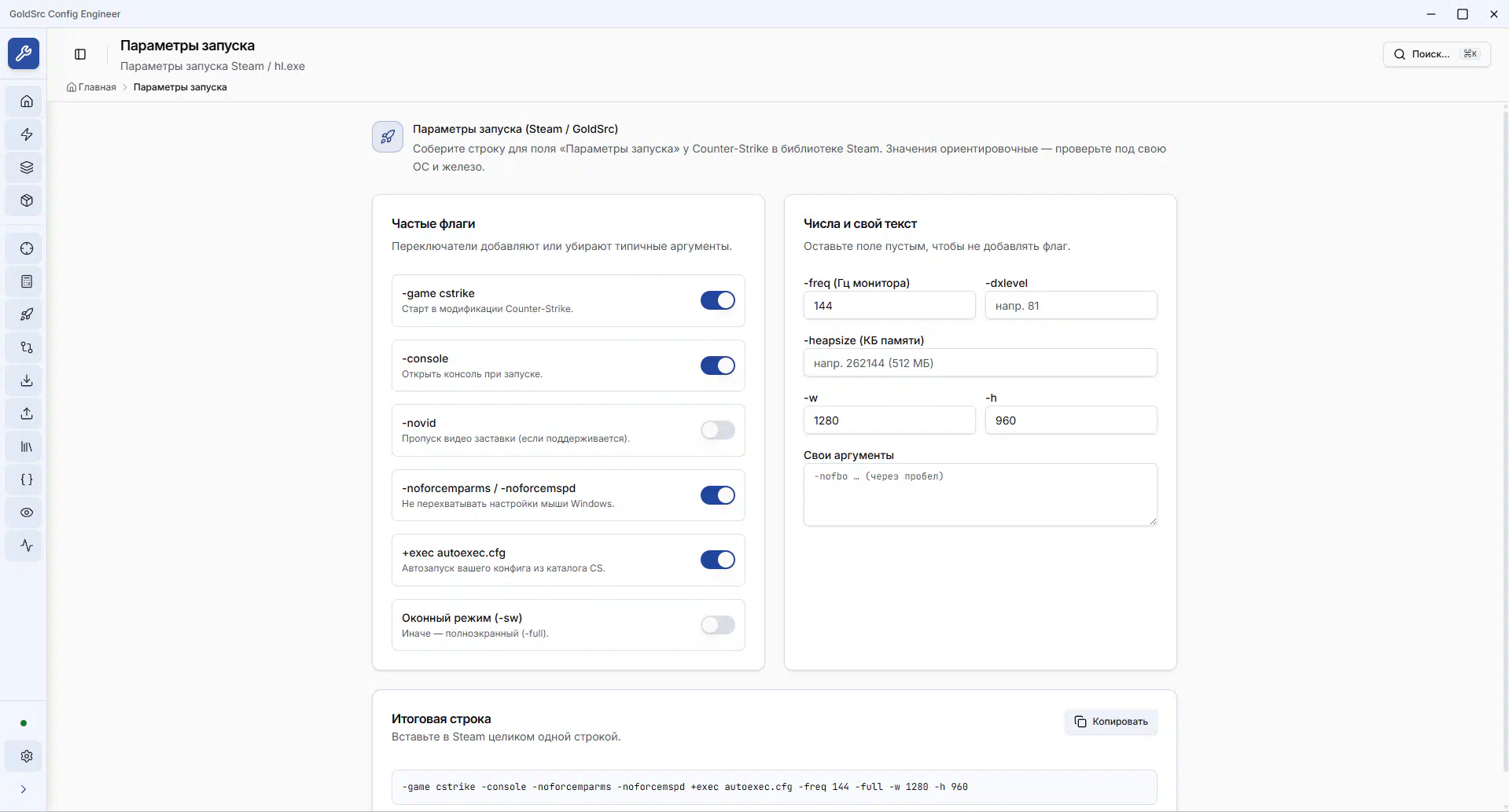1509x812 pixels.
Task: Select the rocket launch options sidebar icon
Action: click(x=27, y=314)
